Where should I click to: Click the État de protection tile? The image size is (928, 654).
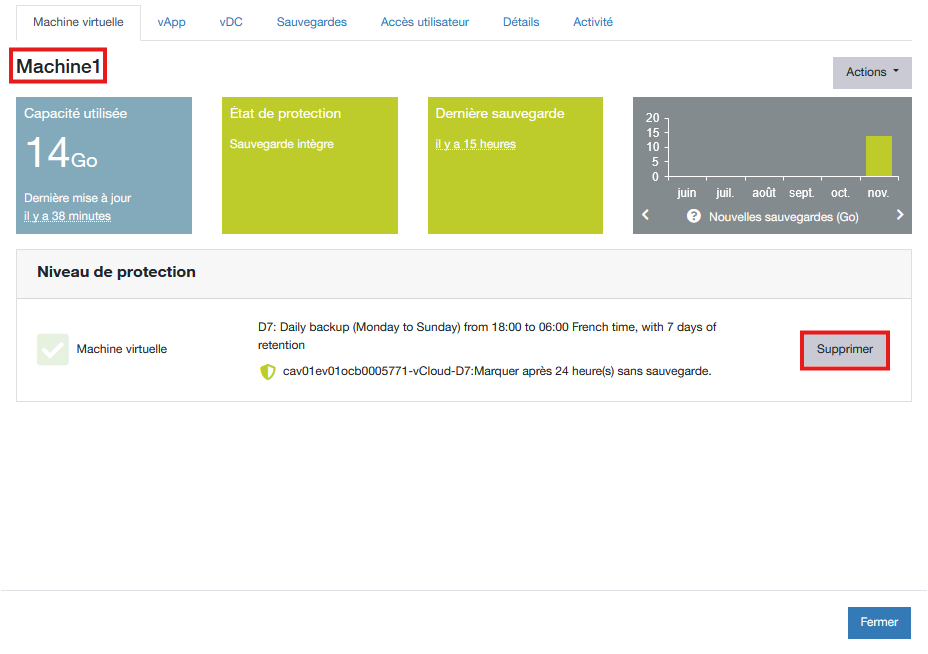pos(310,166)
